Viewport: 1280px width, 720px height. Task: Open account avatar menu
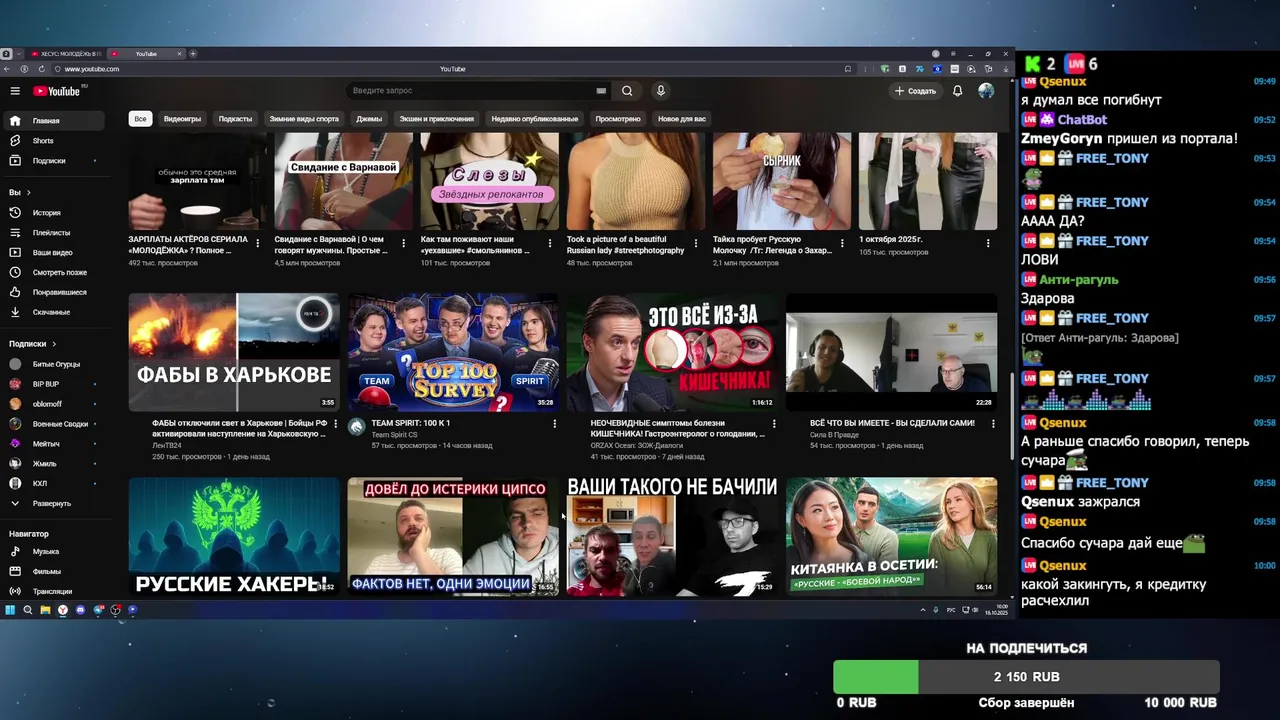(986, 91)
